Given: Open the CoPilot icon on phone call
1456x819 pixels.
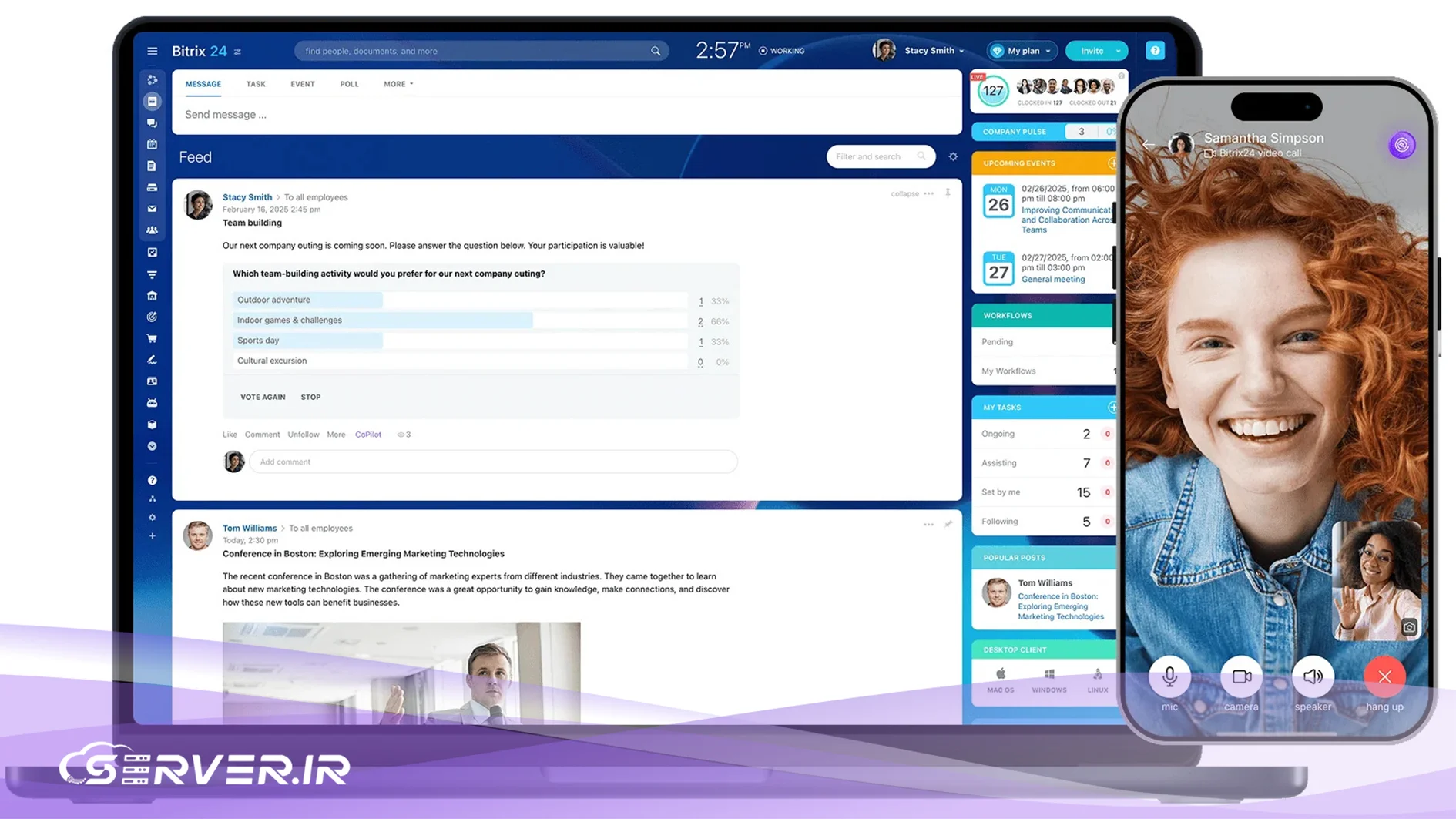Looking at the screenshot, I should tap(1401, 145).
